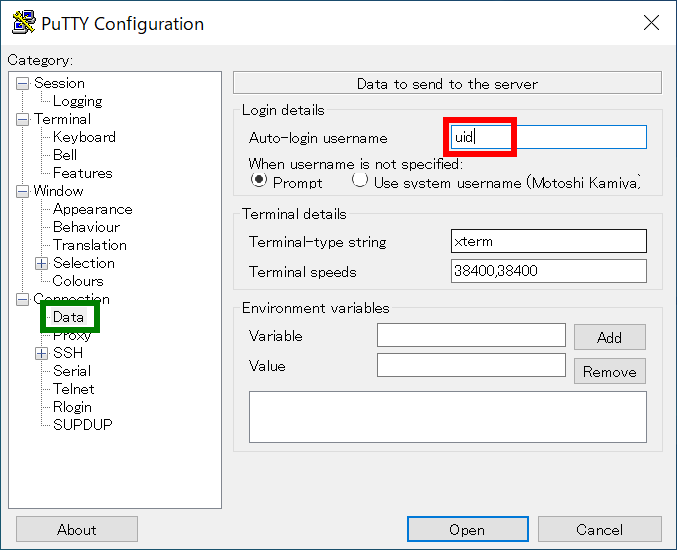Click the environment Value field
Viewport: 677px width, 550px height.
(471, 365)
